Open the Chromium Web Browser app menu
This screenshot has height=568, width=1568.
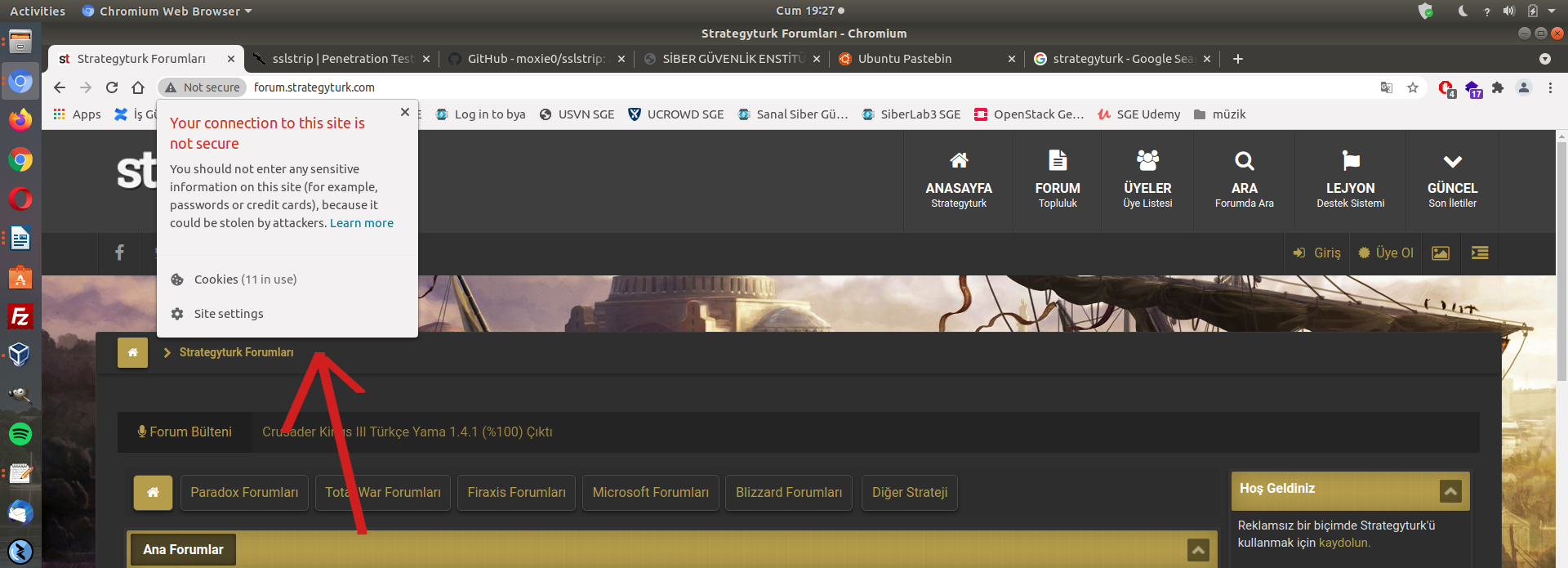[167, 11]
